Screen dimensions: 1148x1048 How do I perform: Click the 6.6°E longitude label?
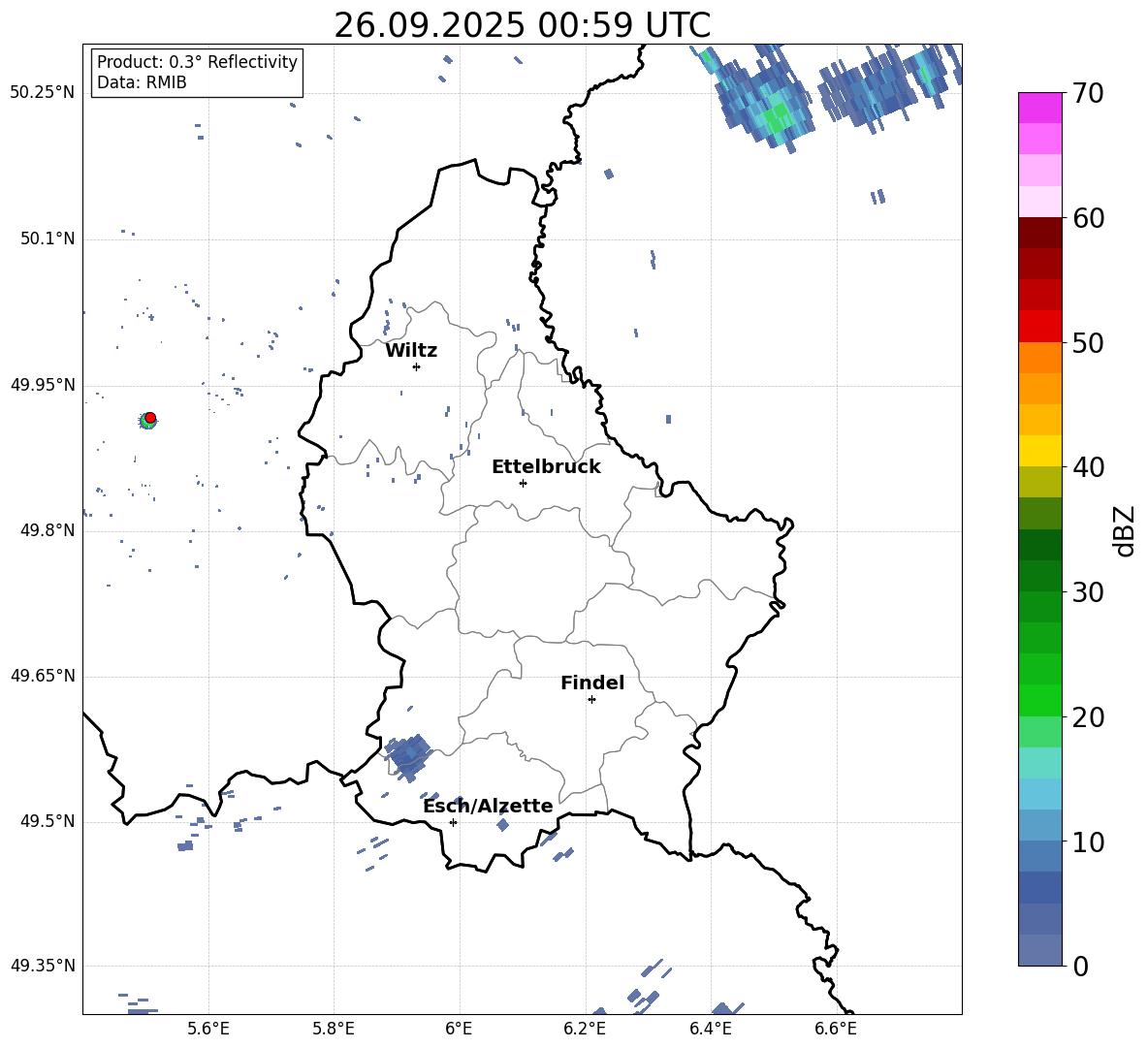coord(836,1030)
